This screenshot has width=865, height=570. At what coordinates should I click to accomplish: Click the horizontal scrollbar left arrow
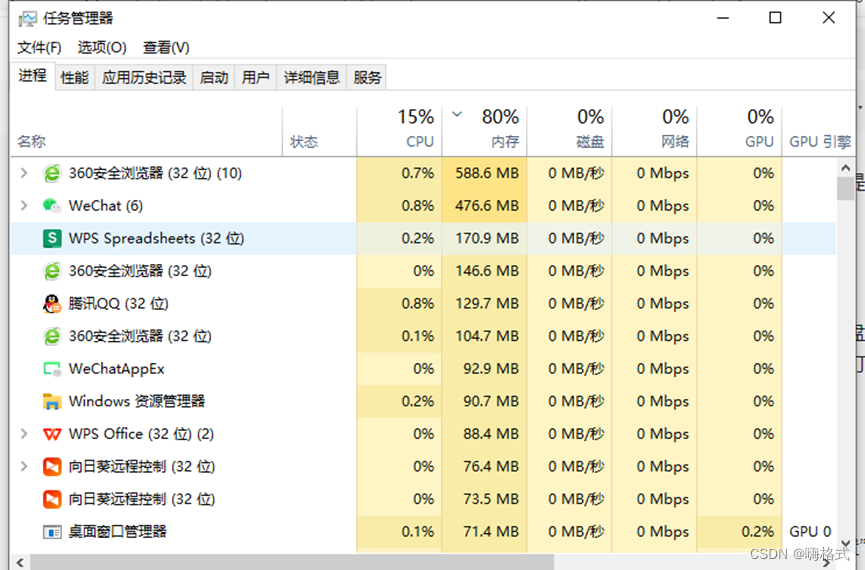point(20,563)
